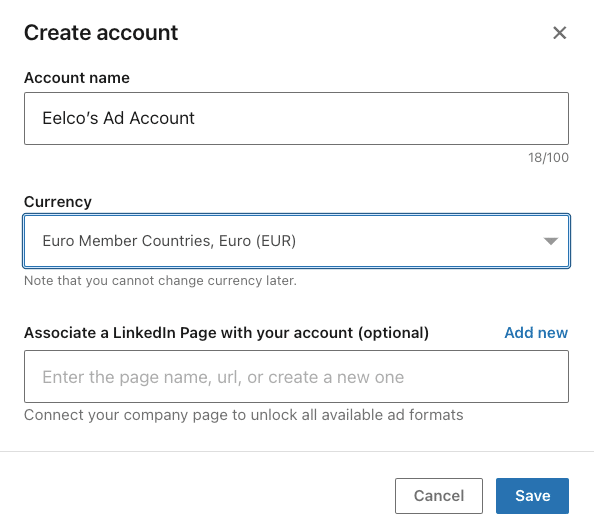This screenshot has width=594, height=531.
Task: Click the Currency label
Action: click(58, 202)
